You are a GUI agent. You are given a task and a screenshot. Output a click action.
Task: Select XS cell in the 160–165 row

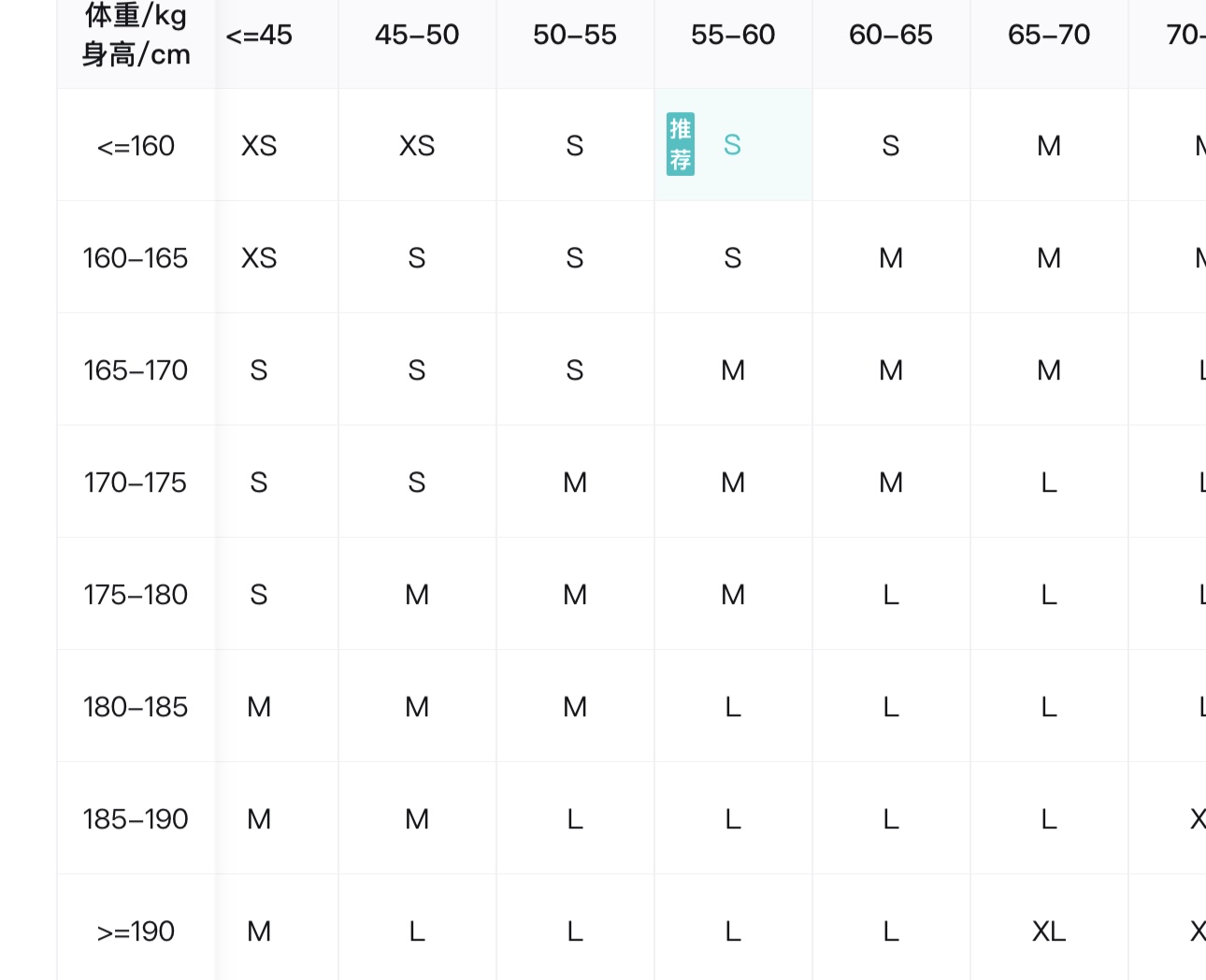coord(259,258)
